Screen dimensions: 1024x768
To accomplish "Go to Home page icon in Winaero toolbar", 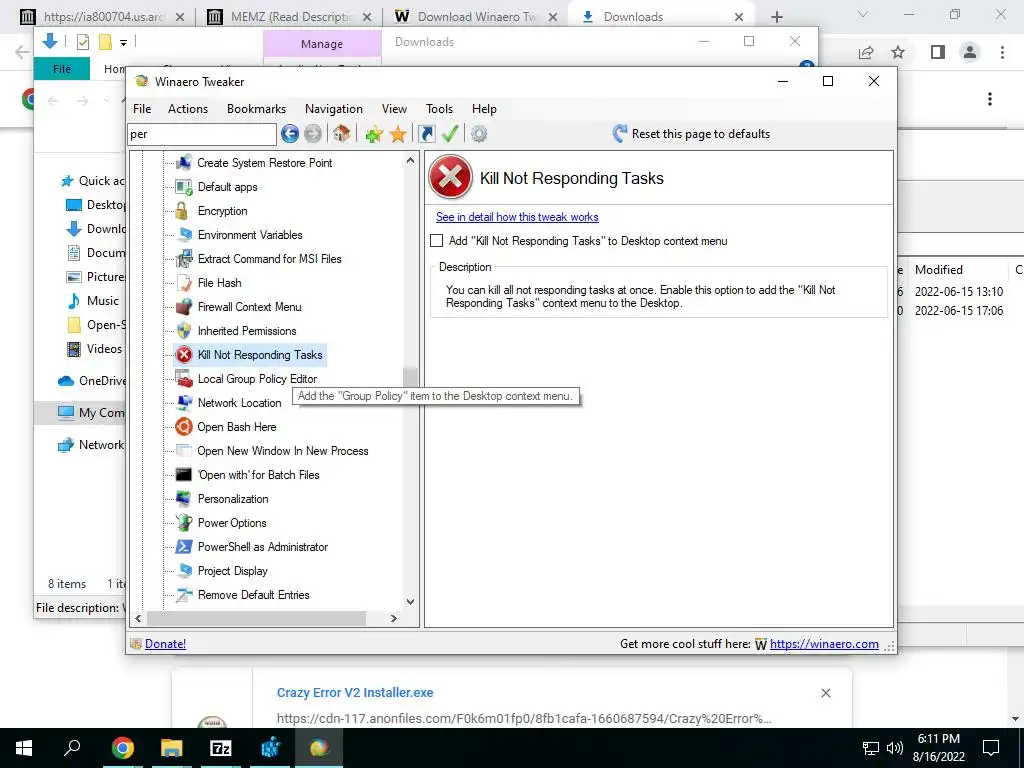I will coord(341,134).
